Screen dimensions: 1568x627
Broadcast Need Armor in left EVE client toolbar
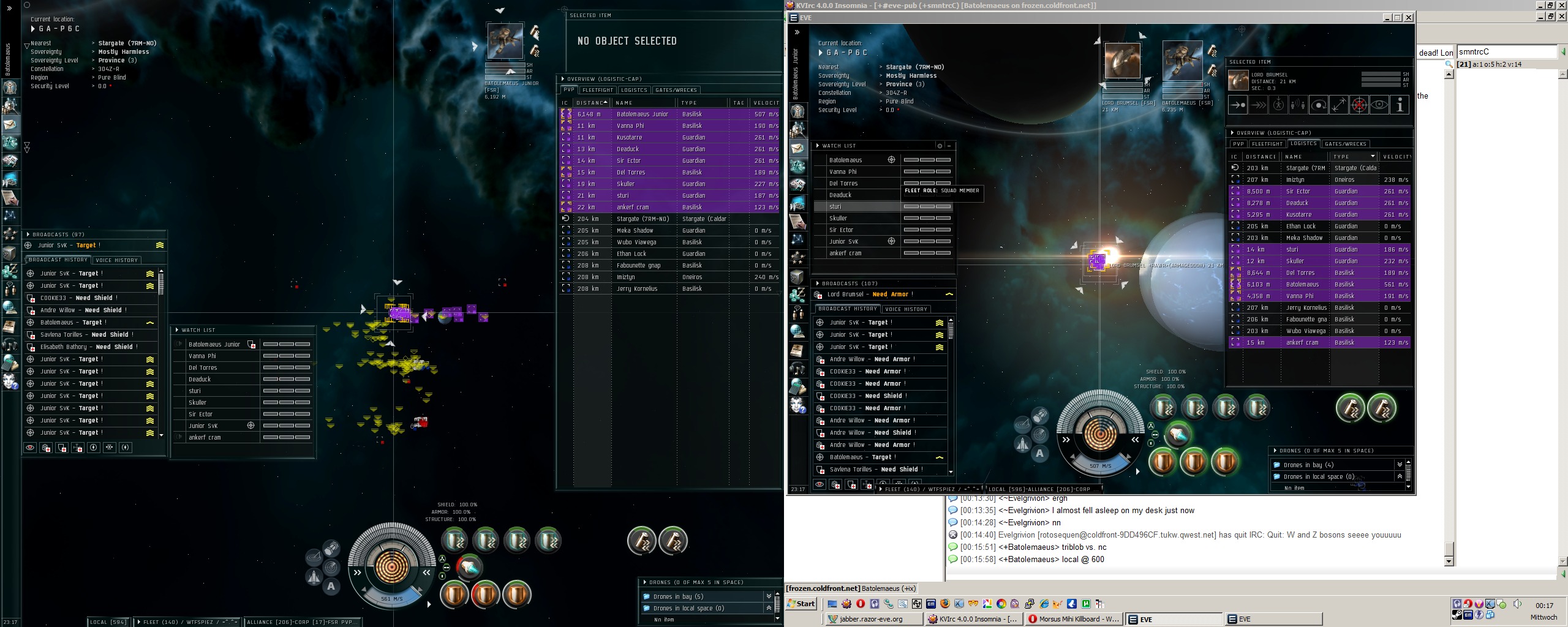[46, 448]
